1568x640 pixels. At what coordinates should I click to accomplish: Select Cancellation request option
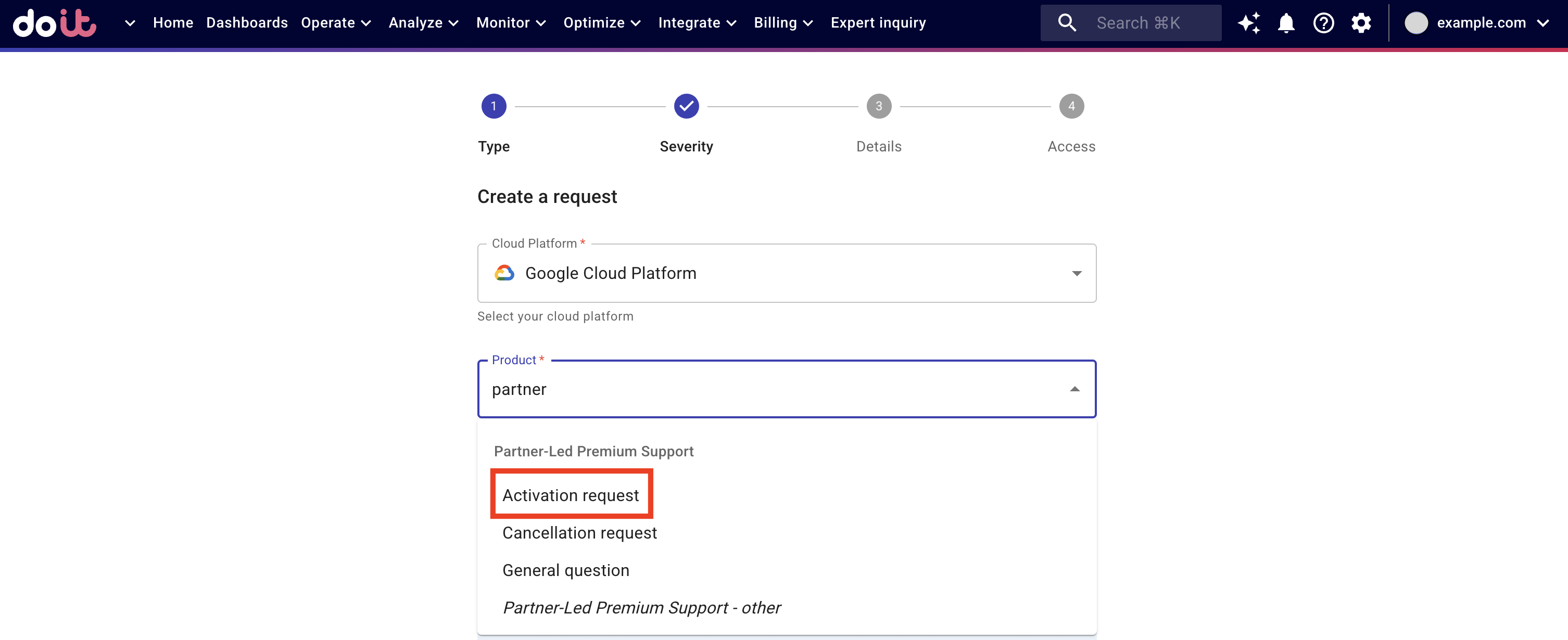[787, 533]
